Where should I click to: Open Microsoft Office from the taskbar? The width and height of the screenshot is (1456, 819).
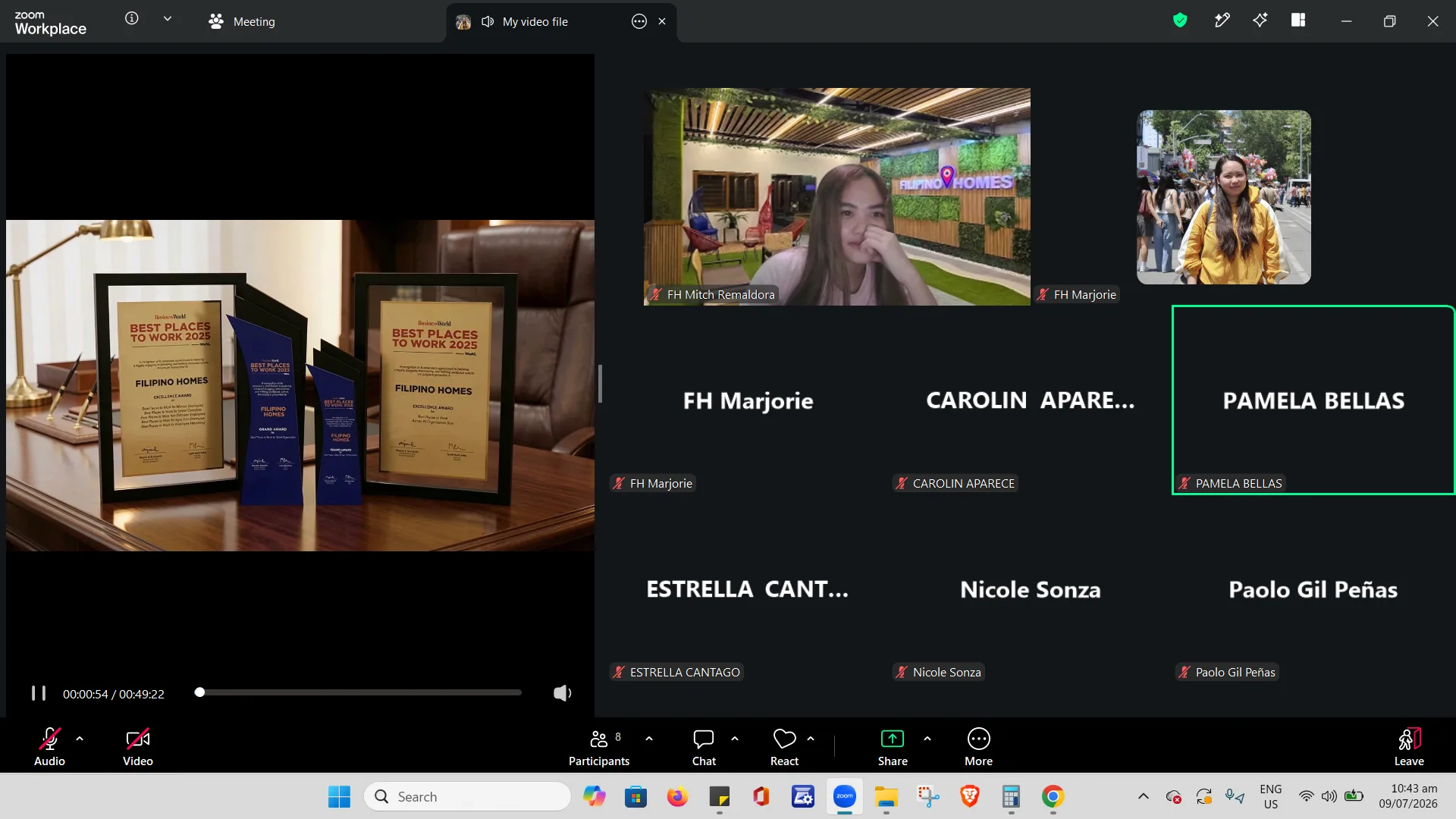pos(761,796)
